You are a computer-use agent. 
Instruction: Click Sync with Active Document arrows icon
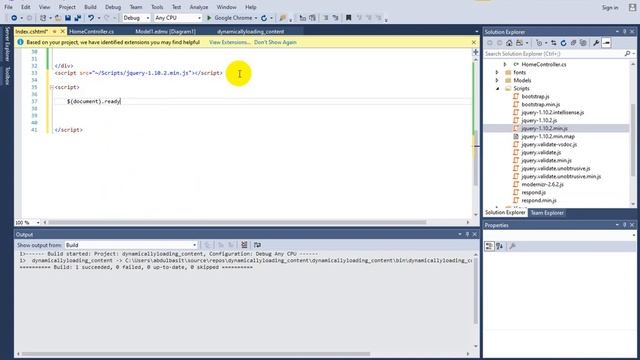(553, 43)
